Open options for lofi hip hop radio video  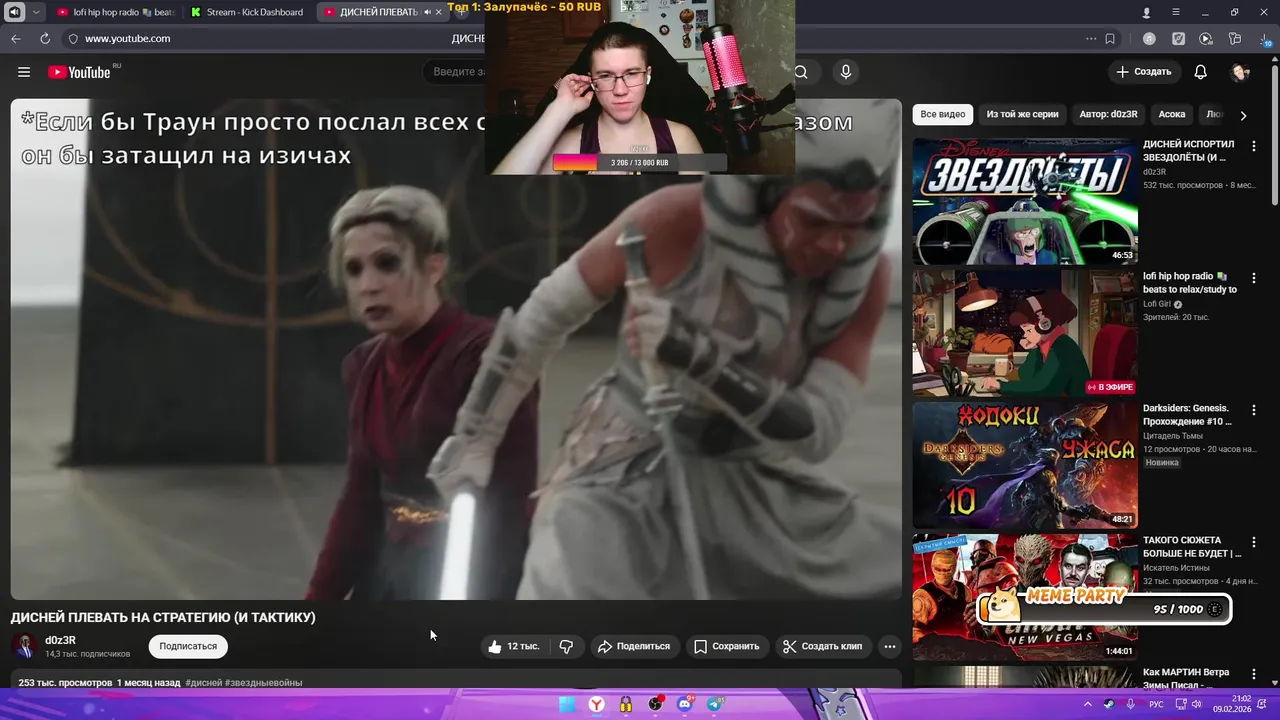tap(1254, 278)
